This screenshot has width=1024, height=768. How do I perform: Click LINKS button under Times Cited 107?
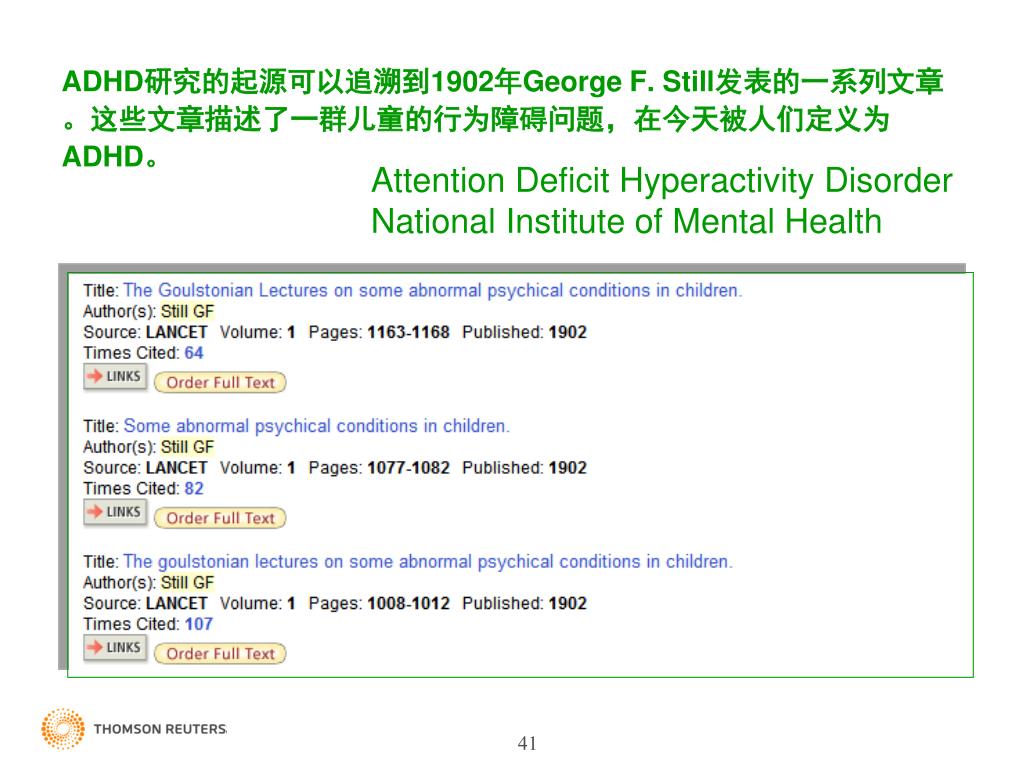[116, 648]
